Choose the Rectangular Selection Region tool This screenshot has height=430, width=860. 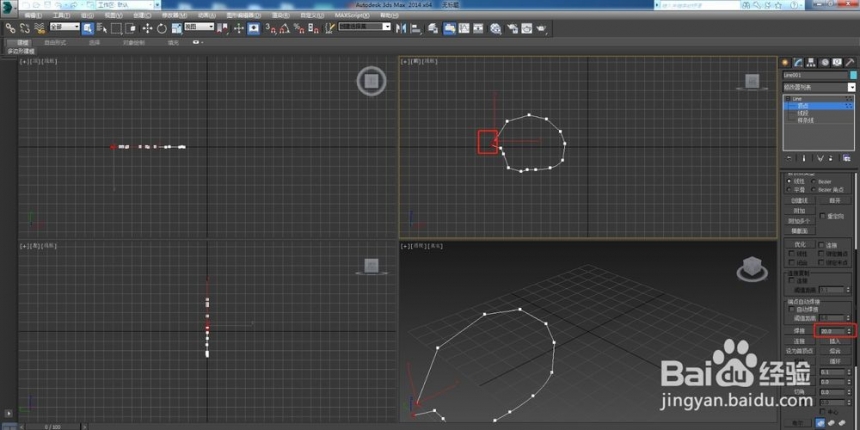(116, 28)
